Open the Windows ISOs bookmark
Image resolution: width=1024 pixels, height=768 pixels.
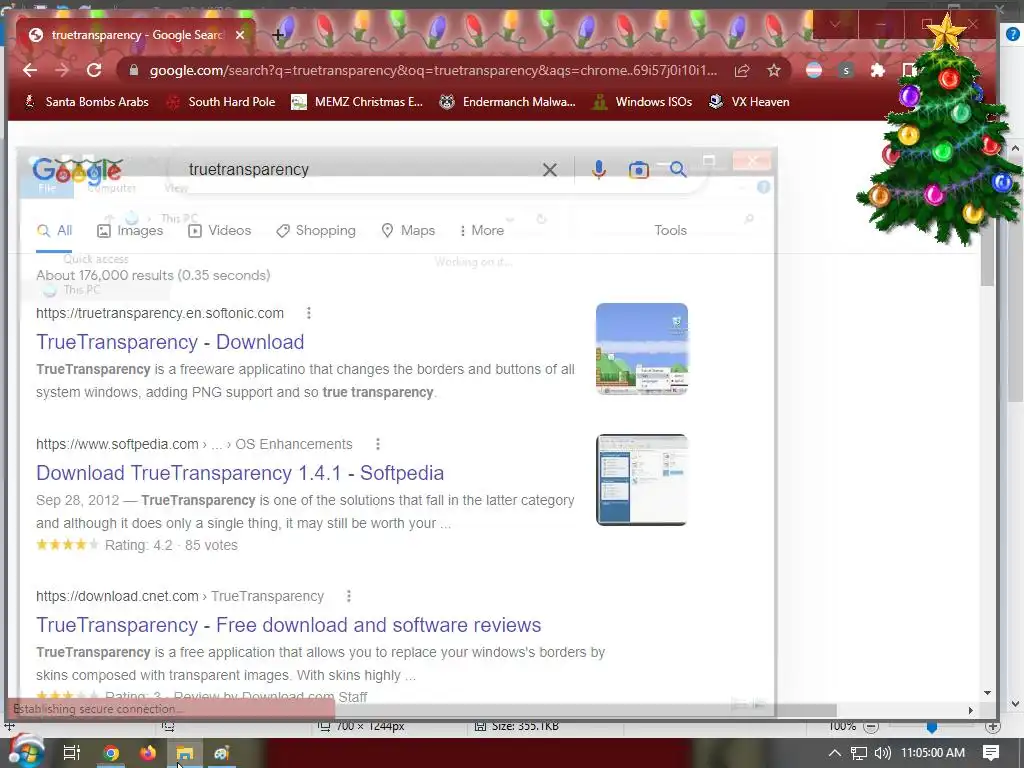[x=642, y=102]
